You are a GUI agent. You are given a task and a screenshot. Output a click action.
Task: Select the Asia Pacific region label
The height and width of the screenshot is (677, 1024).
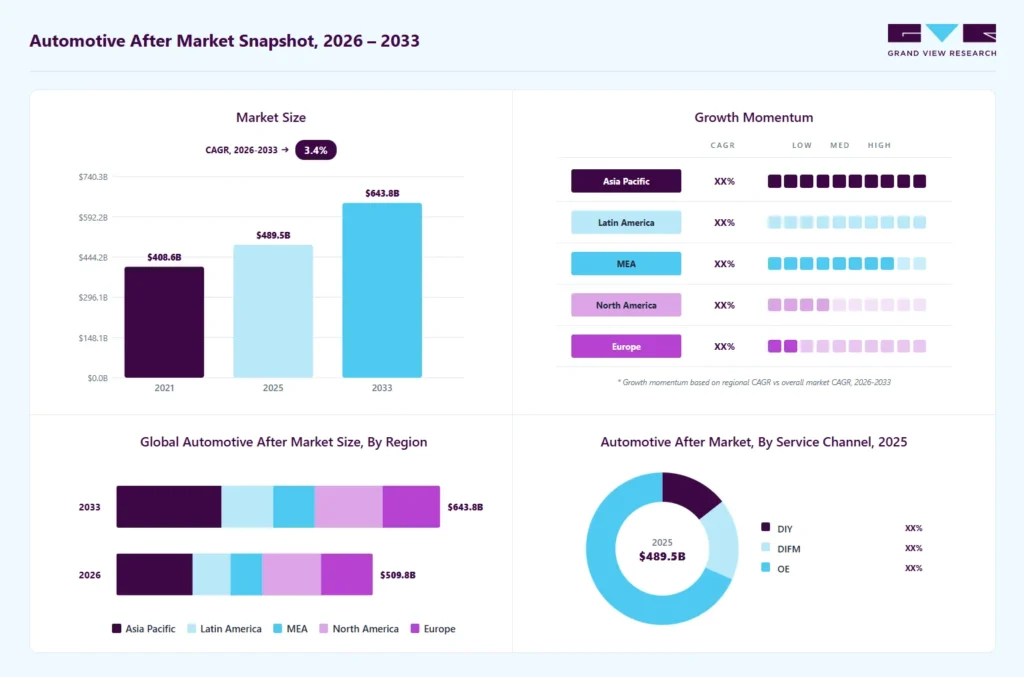(x=626, y=181)
